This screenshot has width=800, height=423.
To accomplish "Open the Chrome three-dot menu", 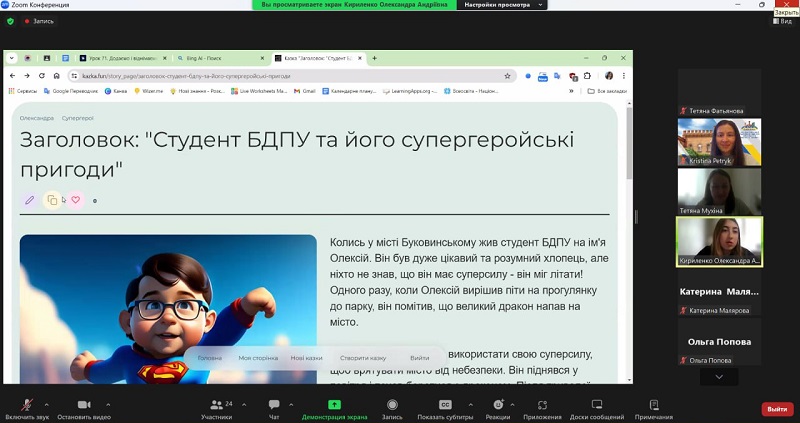I will coord(623,76).
